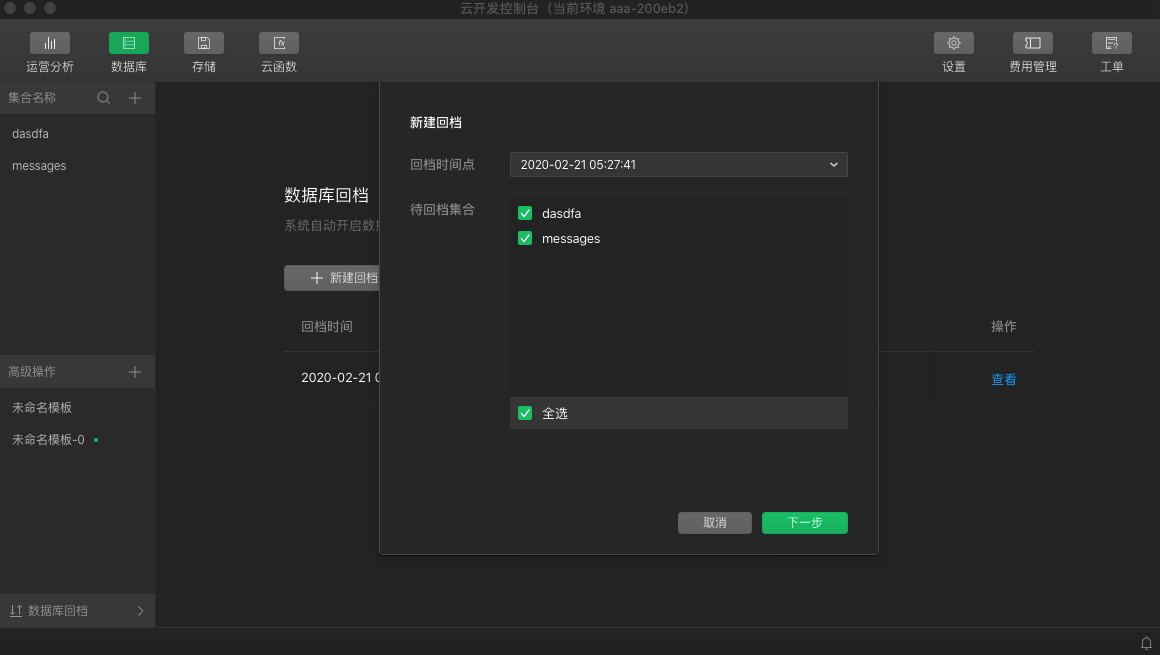1160x655 pixels.
Task: Click the collection search magnifier icon
Action: (x=103, y=98)
